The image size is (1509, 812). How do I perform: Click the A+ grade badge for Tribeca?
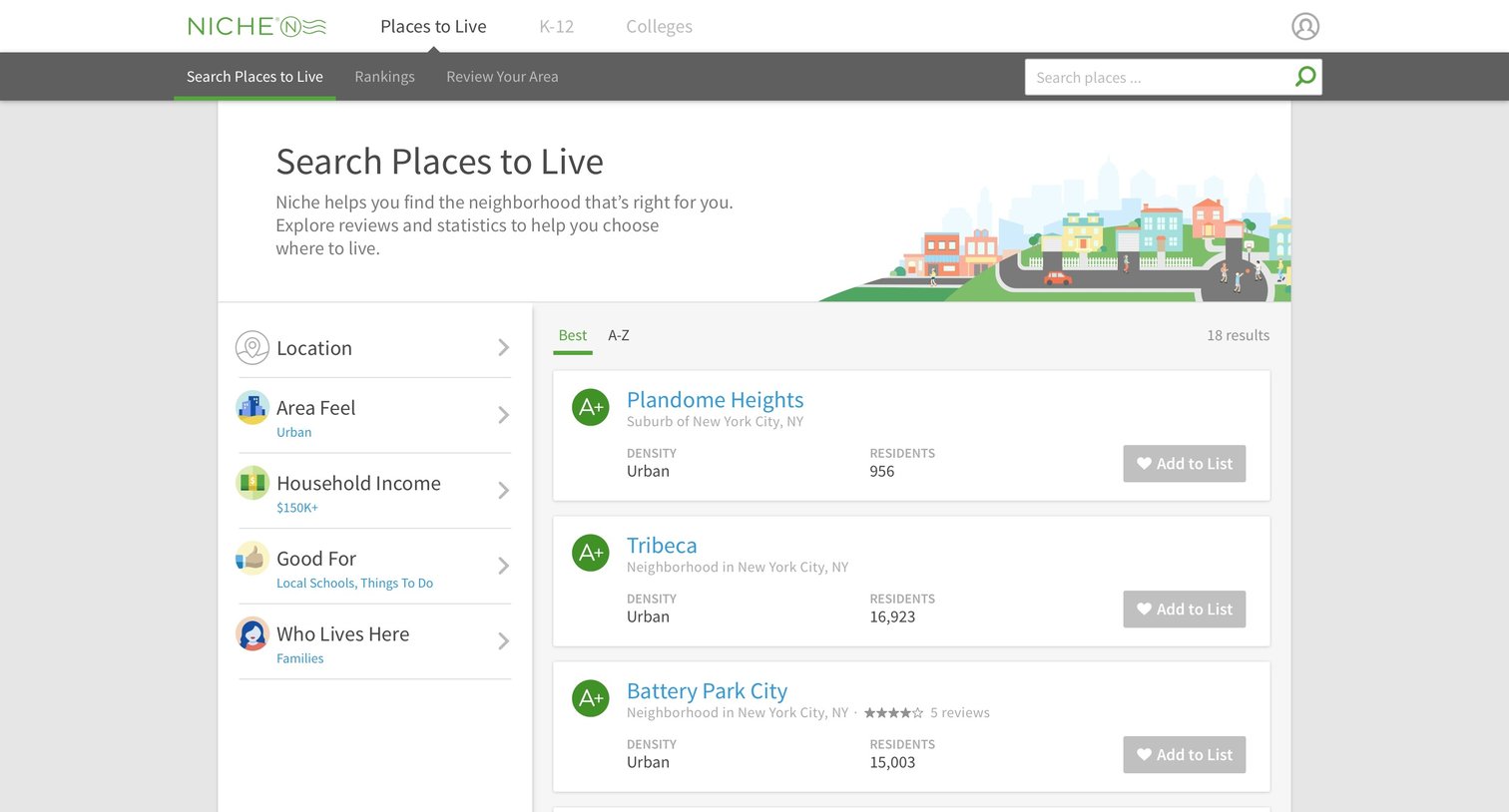[591, 553]
